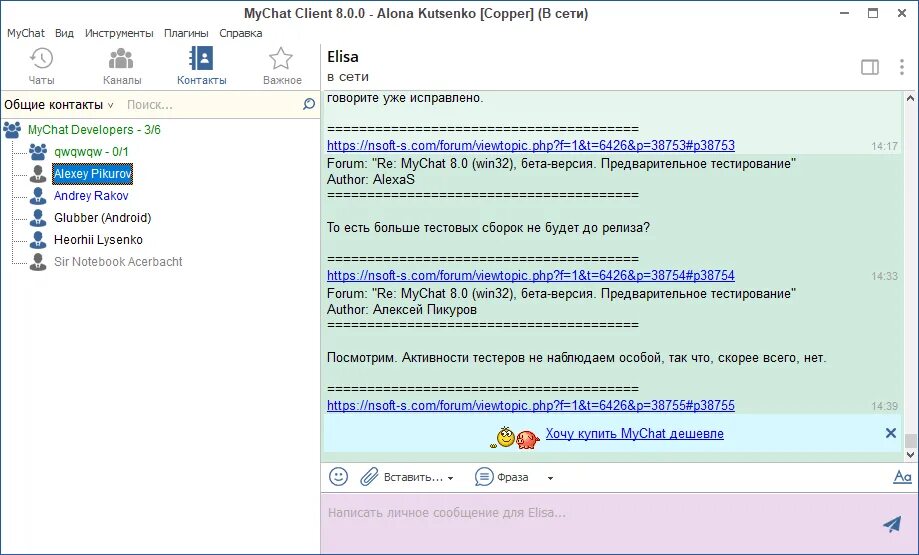Click Alexey Pikurov's avatar icon
919x555 pixels.
[38, 173]
